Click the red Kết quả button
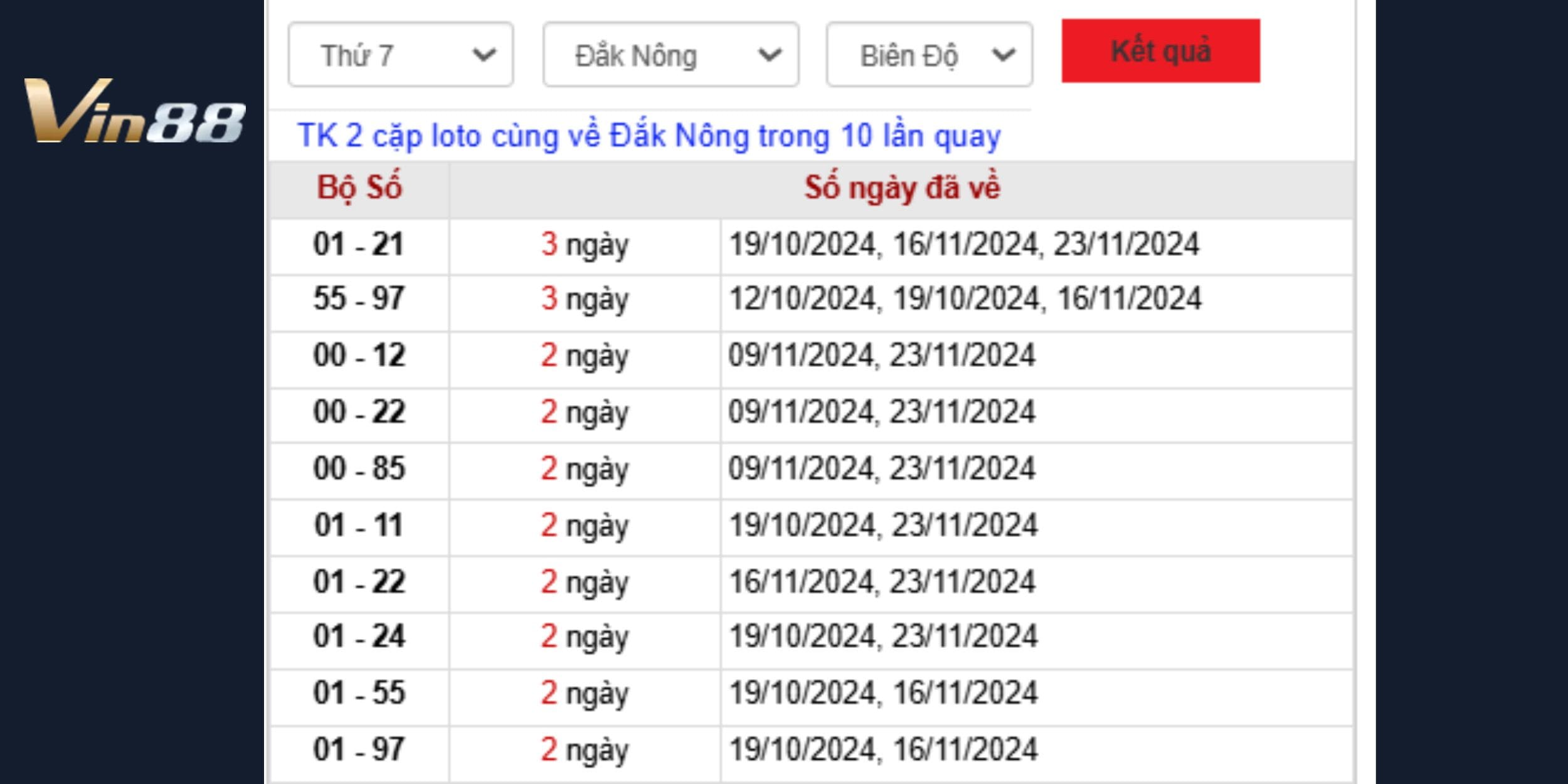Screen dimensions: 1568x784 tap(1160, 51)
